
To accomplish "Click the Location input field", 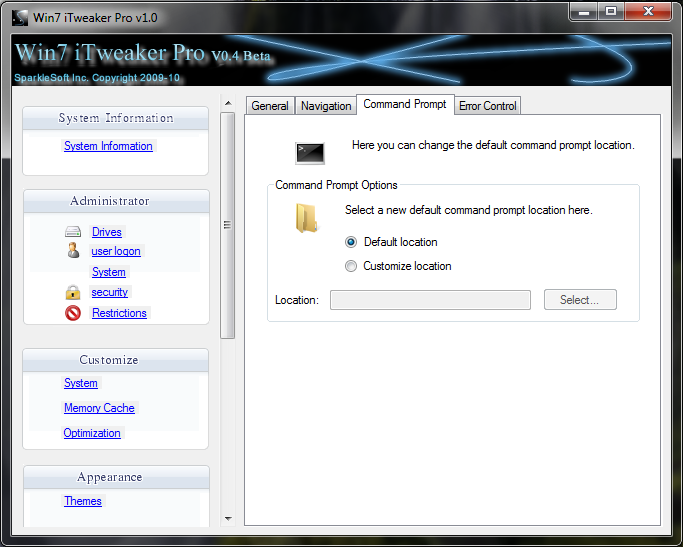I will coord(430,300).
